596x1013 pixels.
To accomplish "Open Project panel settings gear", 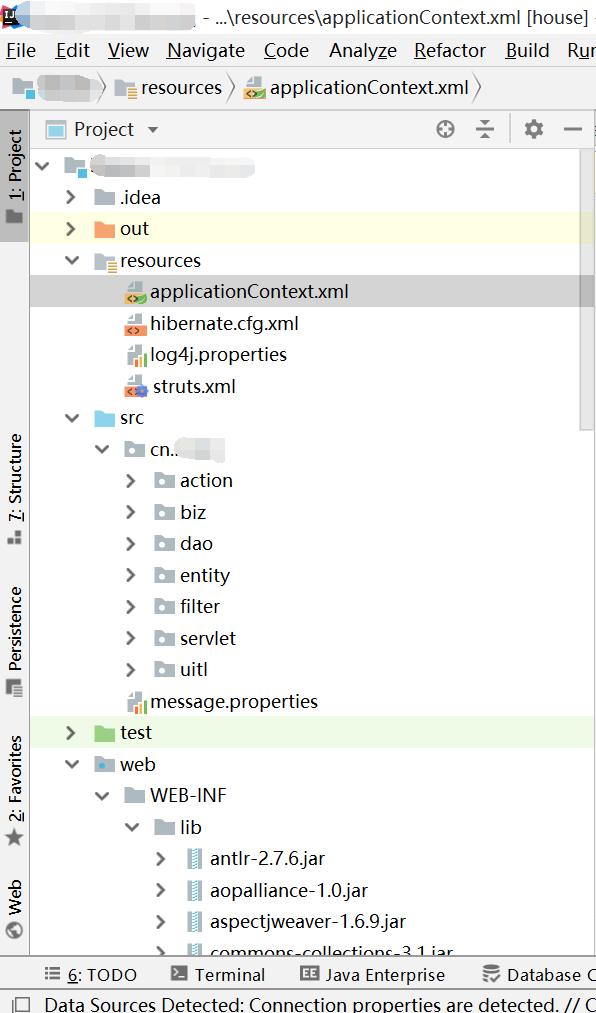I will pyautogui.click(x=533, y=130).
